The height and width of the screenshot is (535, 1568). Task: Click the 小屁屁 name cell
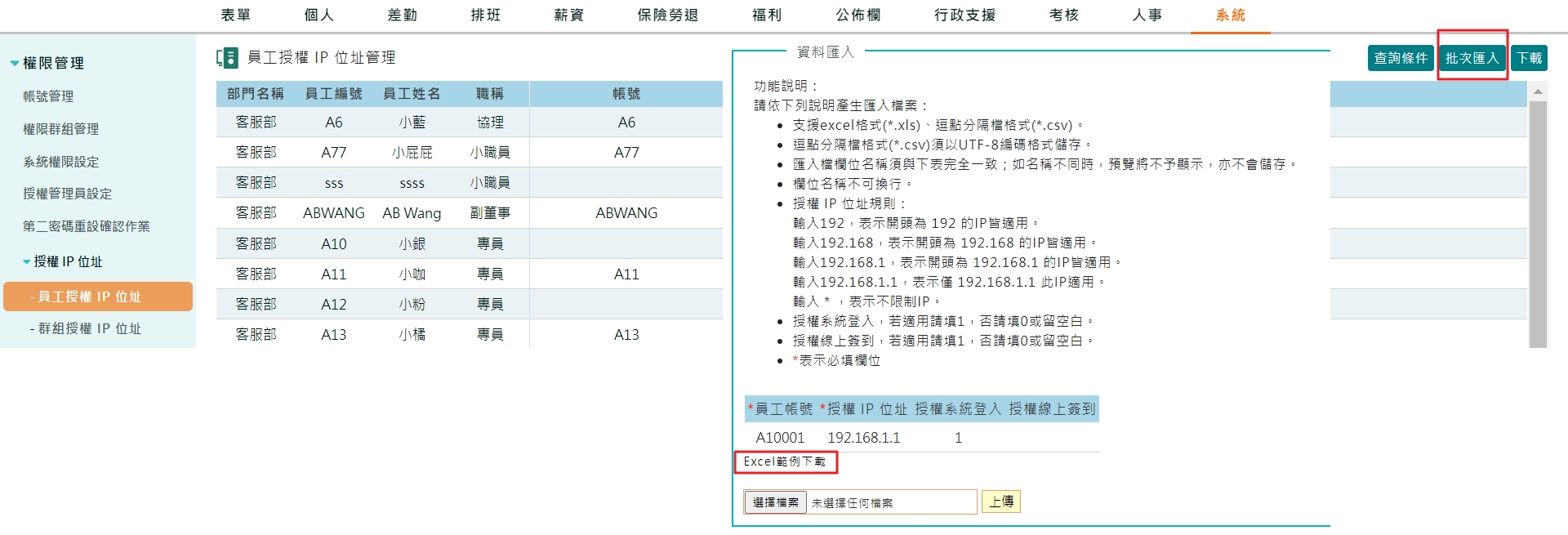(412, 153)
